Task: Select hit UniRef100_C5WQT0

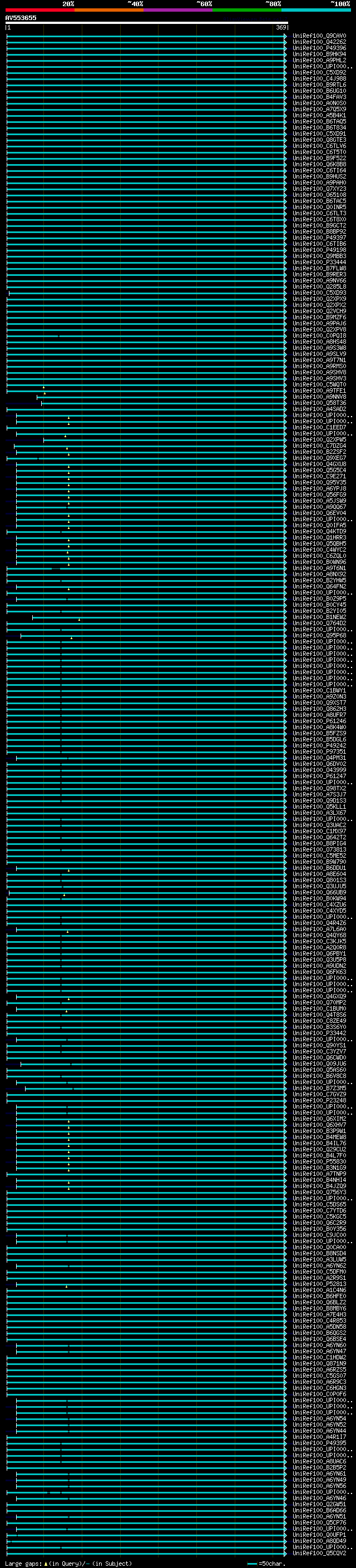Action: click(x=319, y=385)
